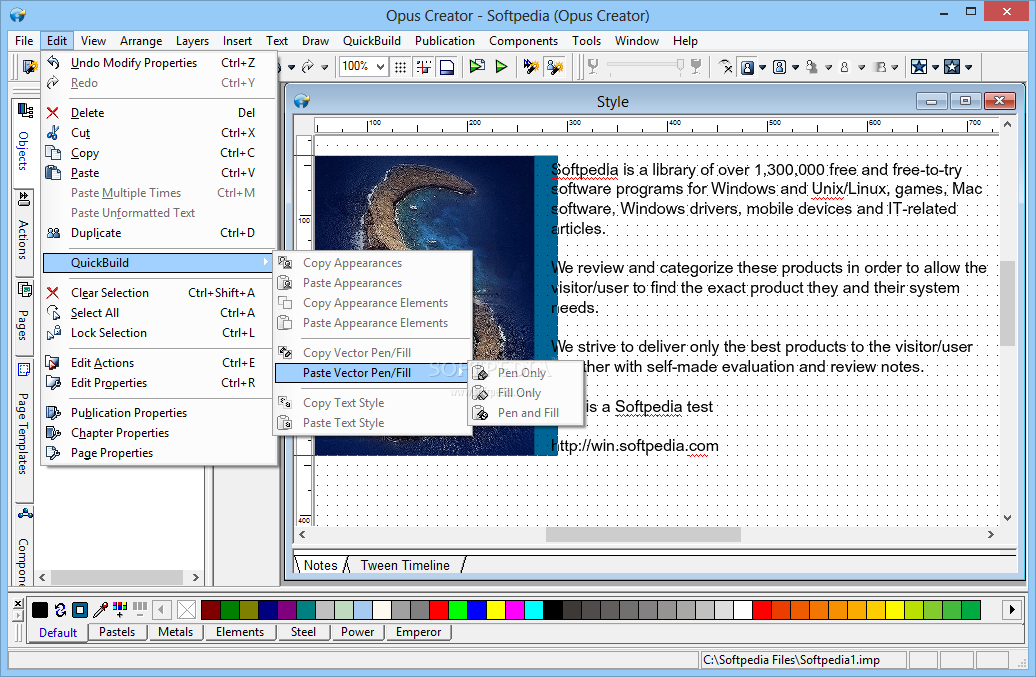Click the add palette color icon
This screenshot has width=1036, height=677.
pyautogui.click(x=120, y=610)
